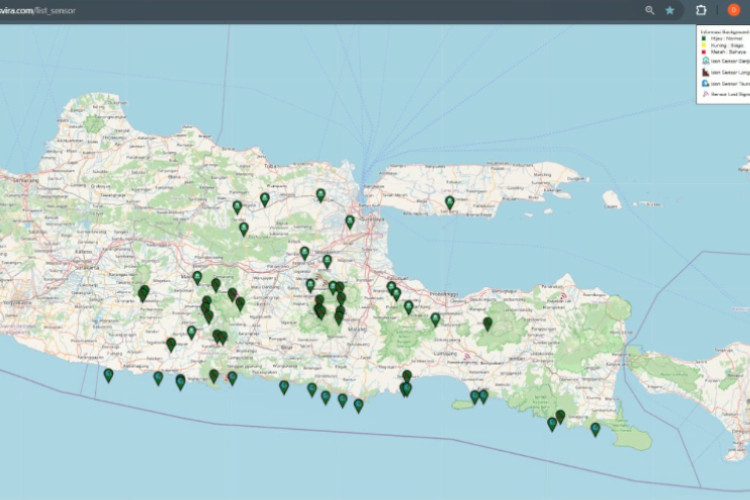Select the easternmost sensor marker on south coast
The height and width of the screenshot is (500, 750).
pos(595,428)
